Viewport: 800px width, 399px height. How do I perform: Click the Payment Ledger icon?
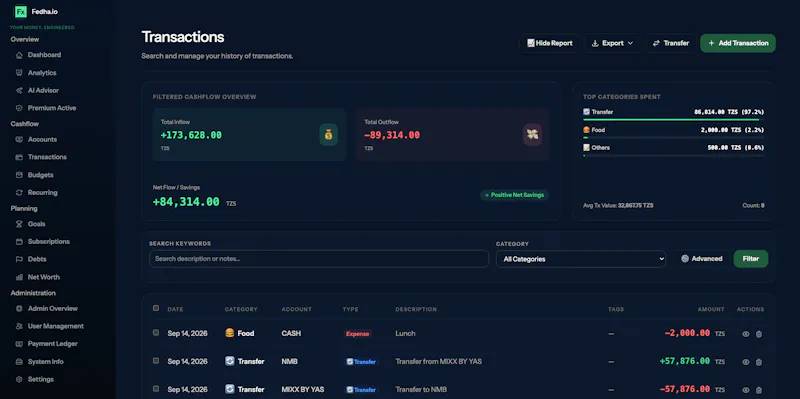19,344
